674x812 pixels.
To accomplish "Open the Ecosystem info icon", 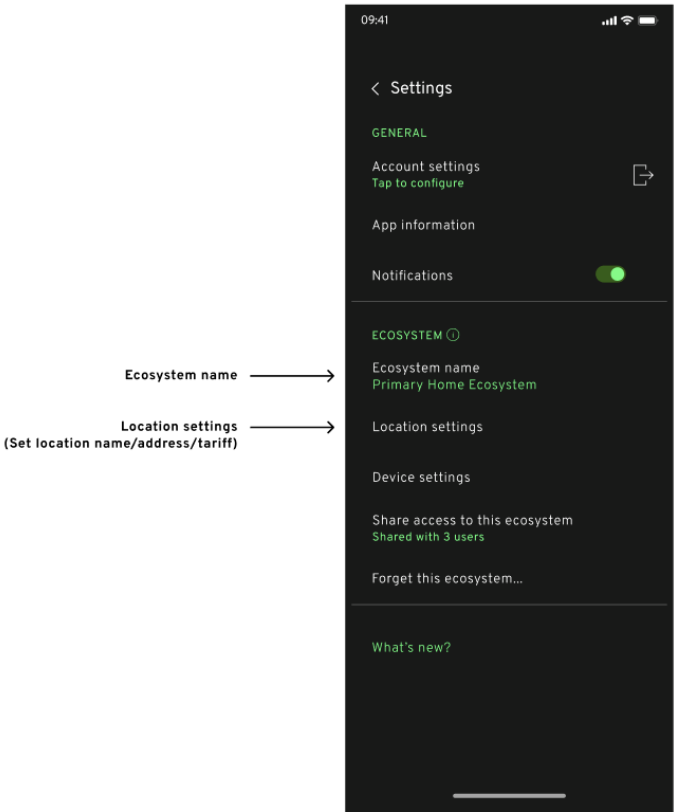I will [x=453, y=335].
